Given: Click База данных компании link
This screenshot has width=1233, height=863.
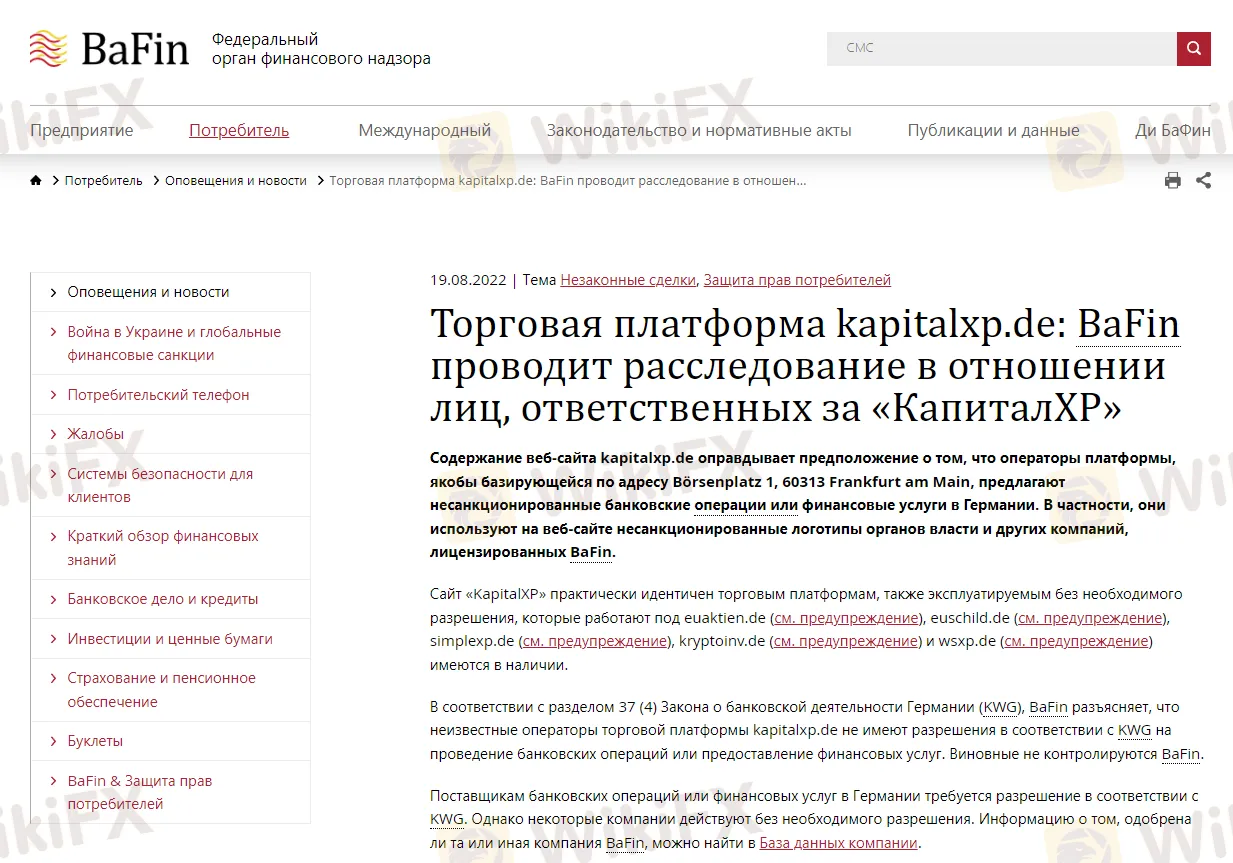Looking at the screenshot, I should [x=838, y=843].
